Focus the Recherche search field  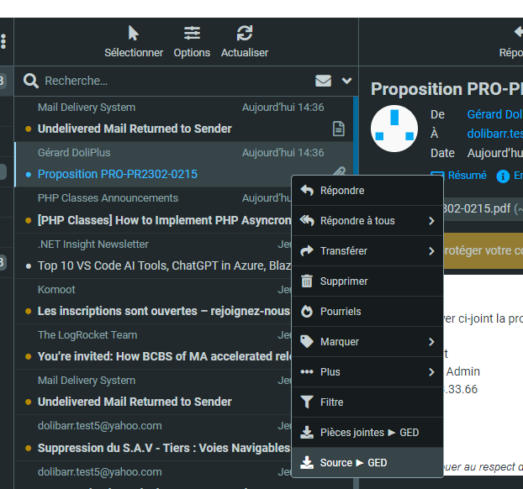tap(177, 81)
